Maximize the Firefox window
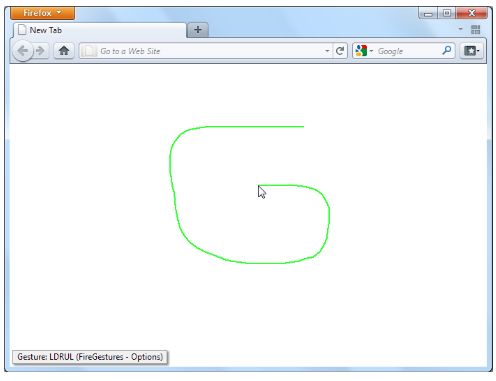Screen dimensions: 496x381 click(x=447, y=13)
